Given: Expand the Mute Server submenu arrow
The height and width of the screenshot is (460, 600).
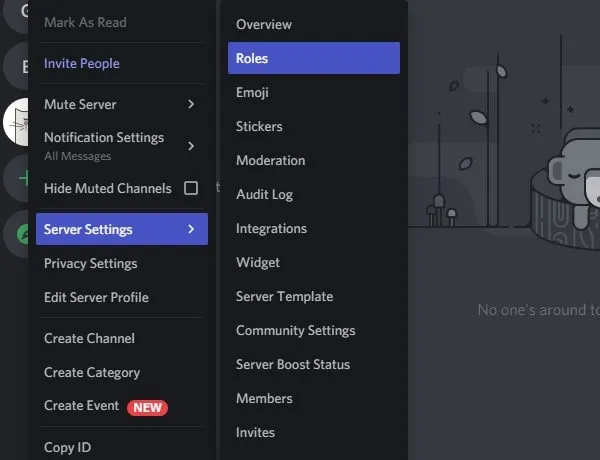Looking at the screenshot, I should point(191,104).
